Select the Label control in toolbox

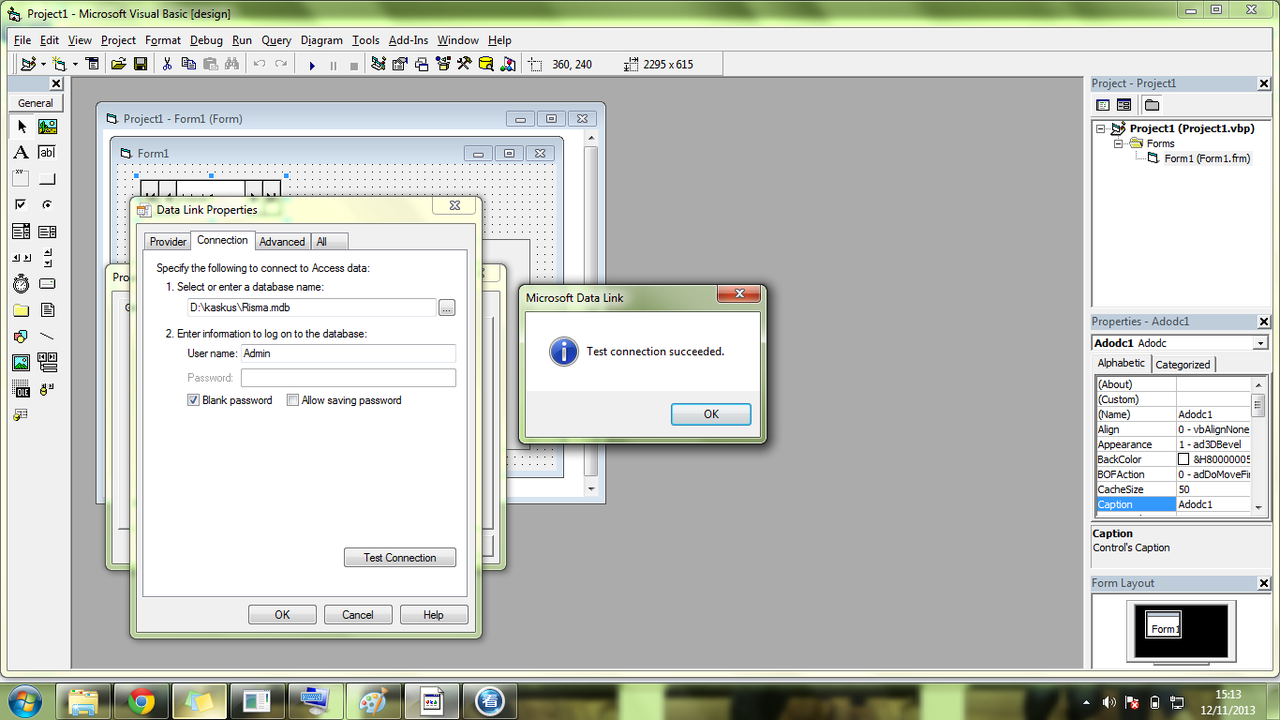coord(21,153)
